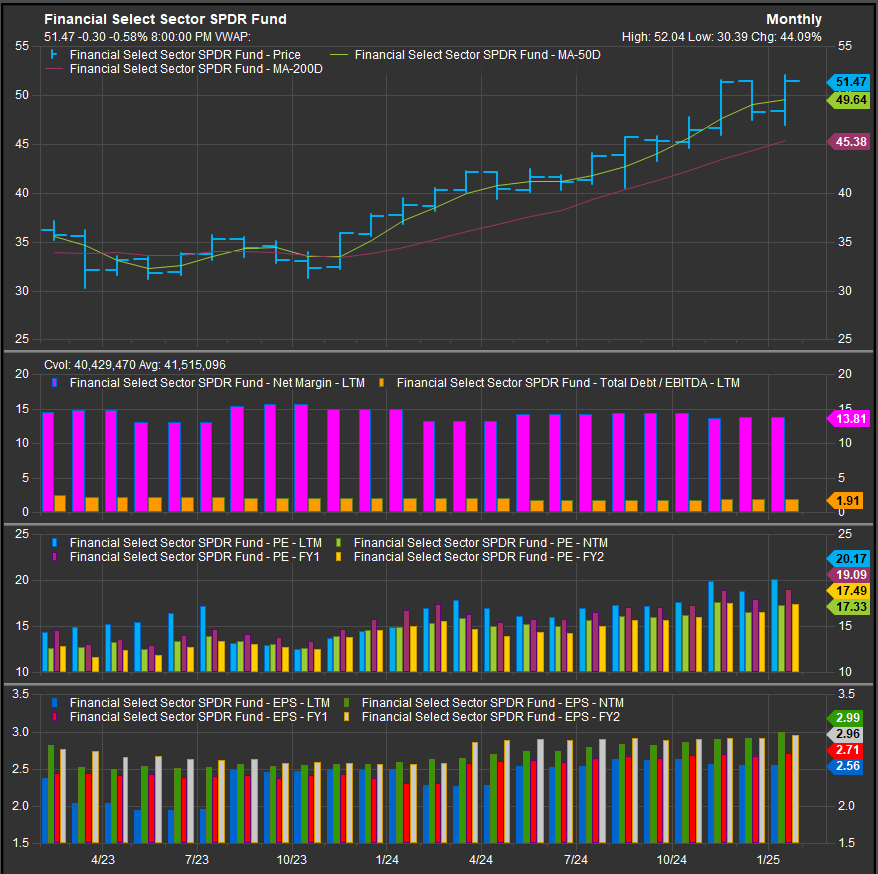This screenshot has height=874, width=878.
Task: Click the 17.49 PE FY2 value tag
Action: click(848, 591)
